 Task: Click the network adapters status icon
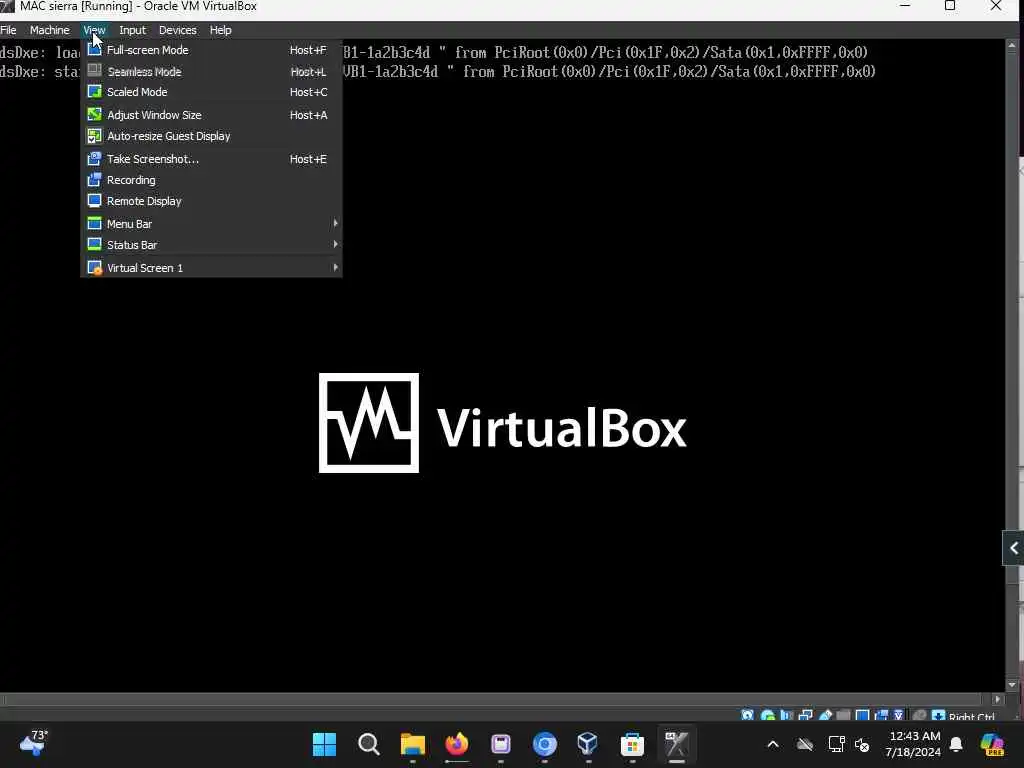(806, 716)
